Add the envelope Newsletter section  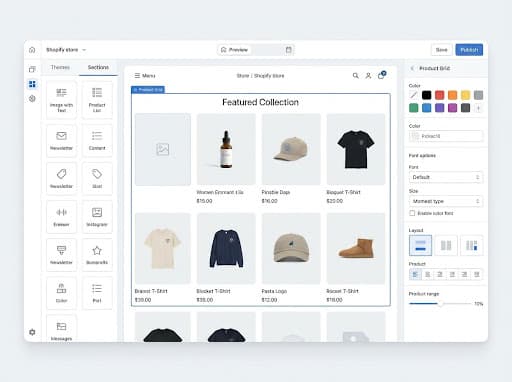[61, 141]
